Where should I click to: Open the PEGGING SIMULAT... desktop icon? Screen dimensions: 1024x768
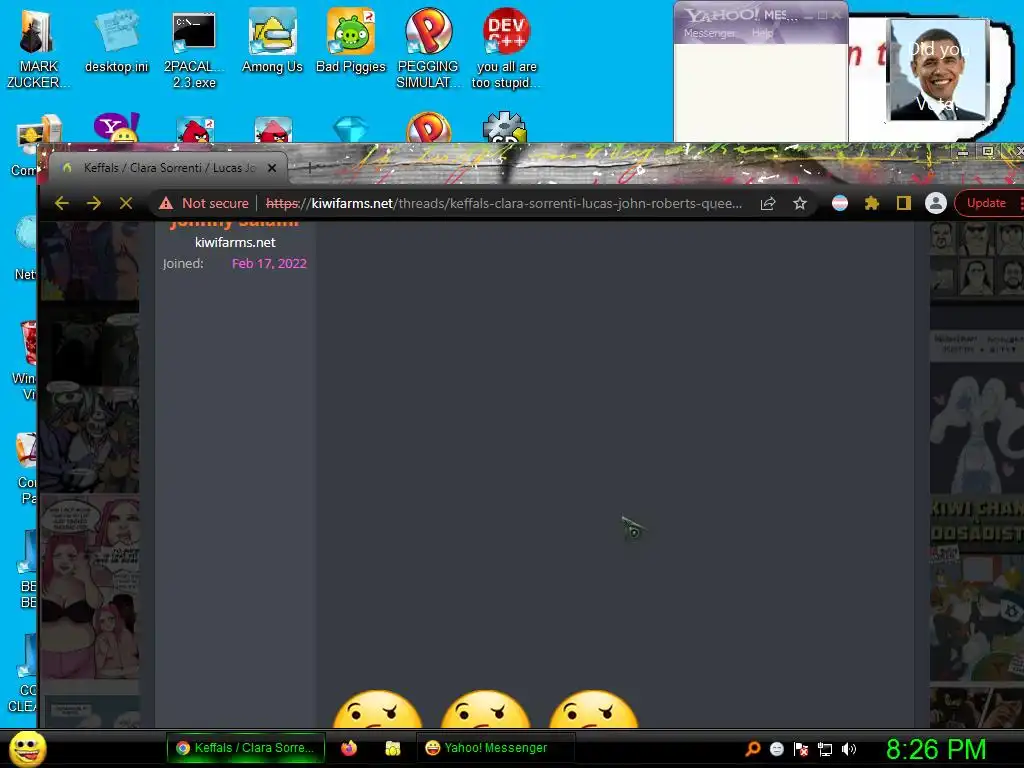click(428, 49)
